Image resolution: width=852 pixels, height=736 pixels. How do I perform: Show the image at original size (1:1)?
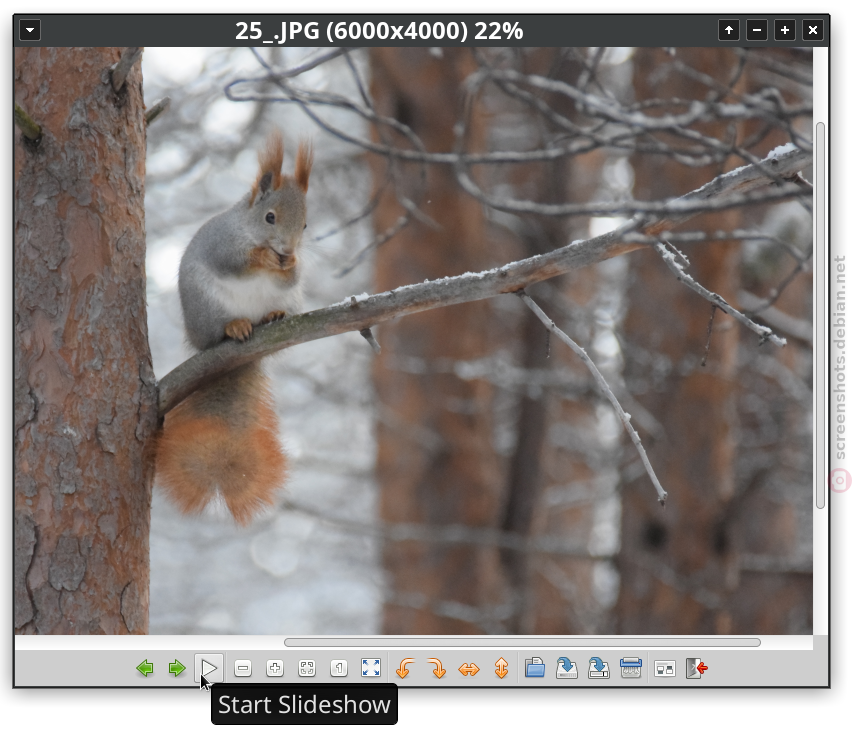pos(339,668)
